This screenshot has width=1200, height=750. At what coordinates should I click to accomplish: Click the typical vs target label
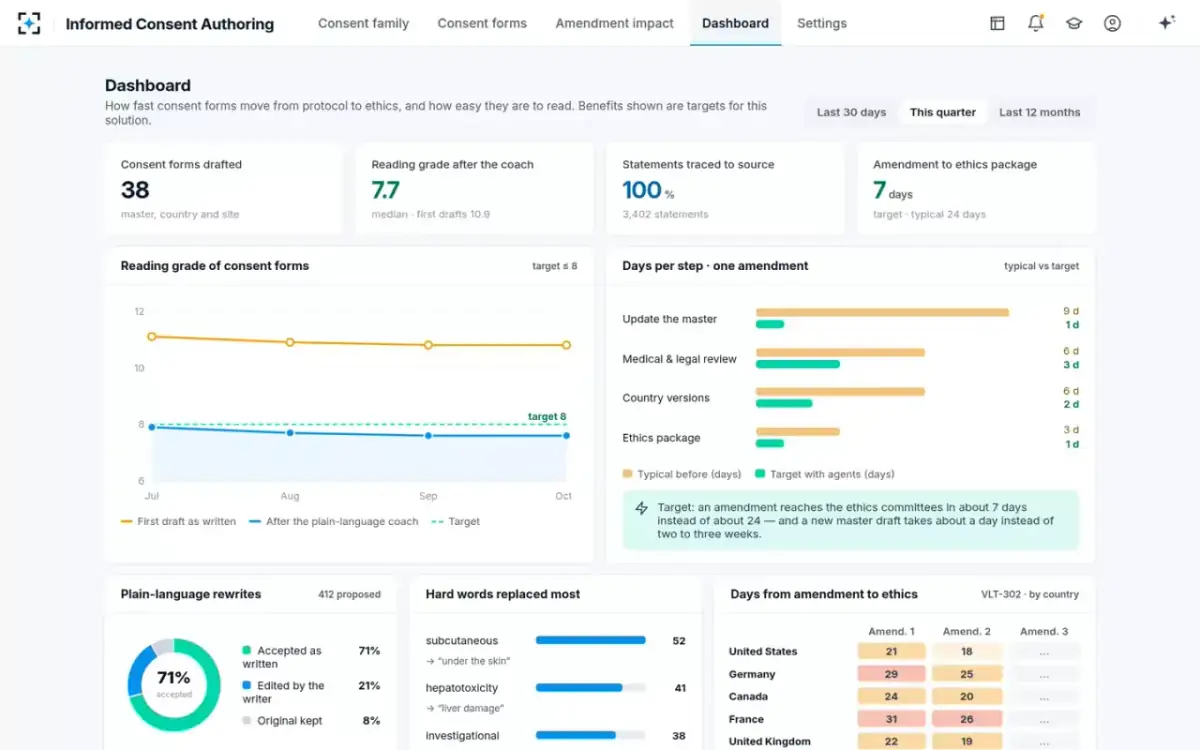tap(1041, 266)
